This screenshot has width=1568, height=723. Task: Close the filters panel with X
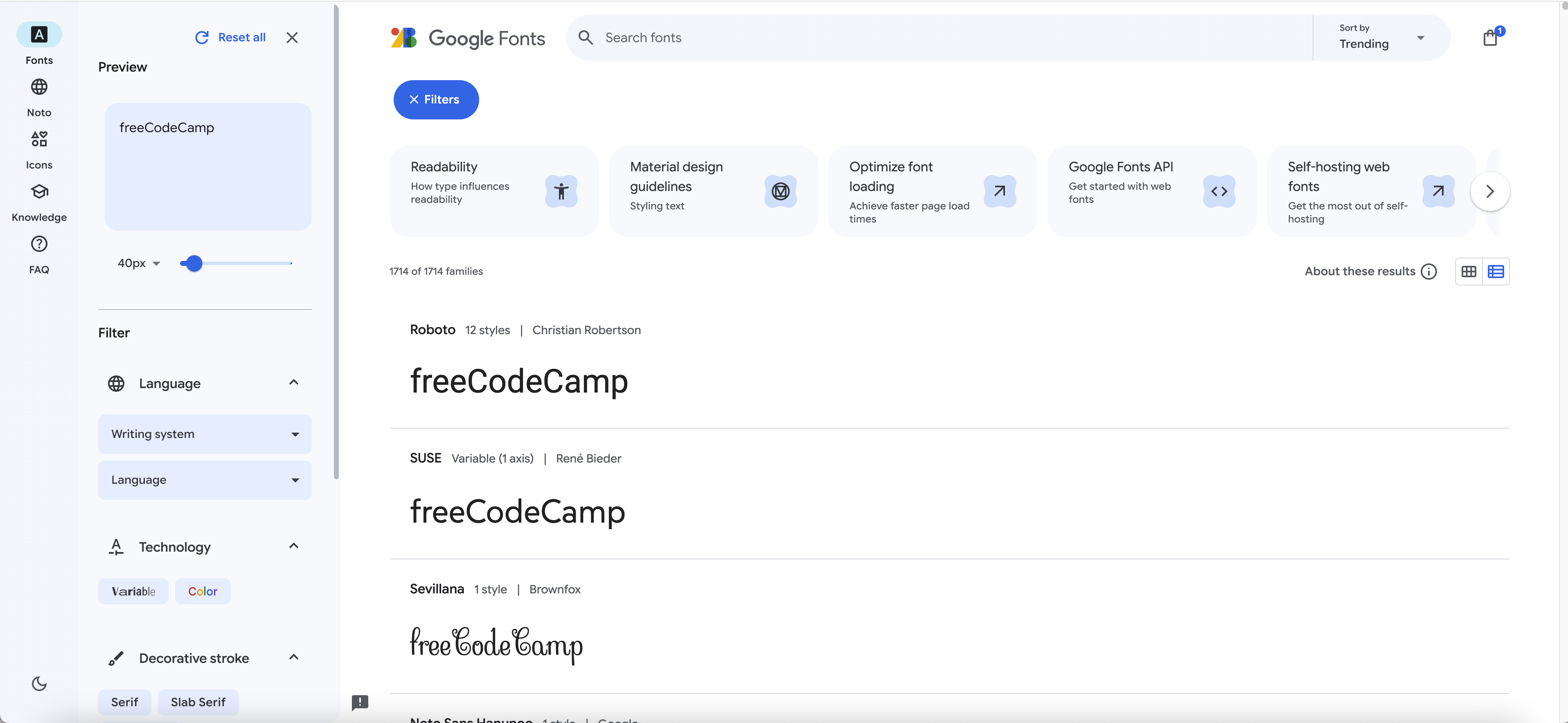(x=292, y=38)
